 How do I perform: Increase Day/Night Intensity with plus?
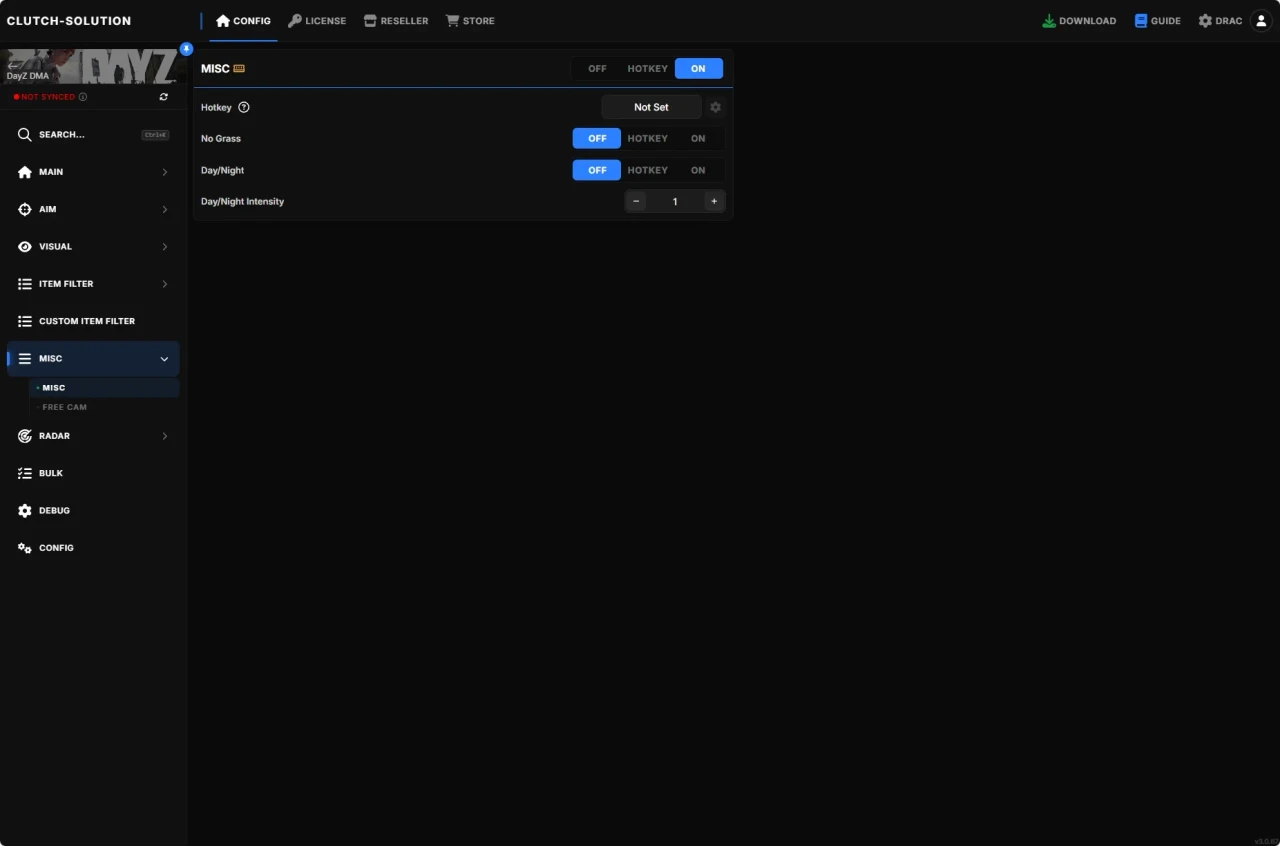(x=714, y=202)
